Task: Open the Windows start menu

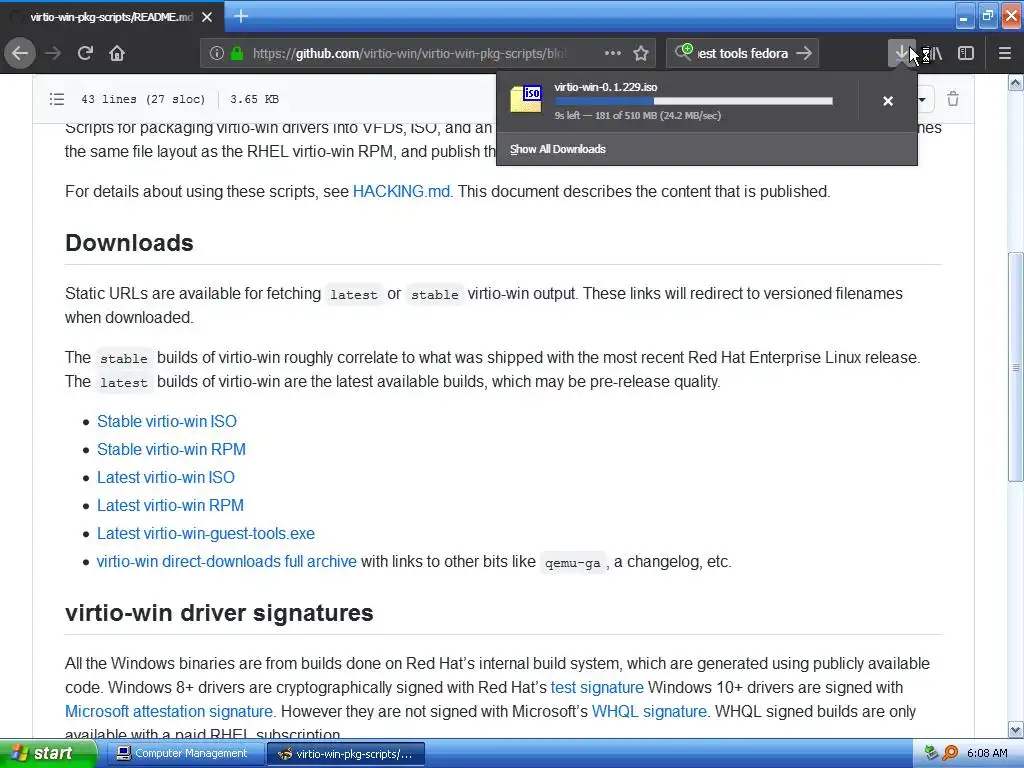Action: [x=48, y=754]
